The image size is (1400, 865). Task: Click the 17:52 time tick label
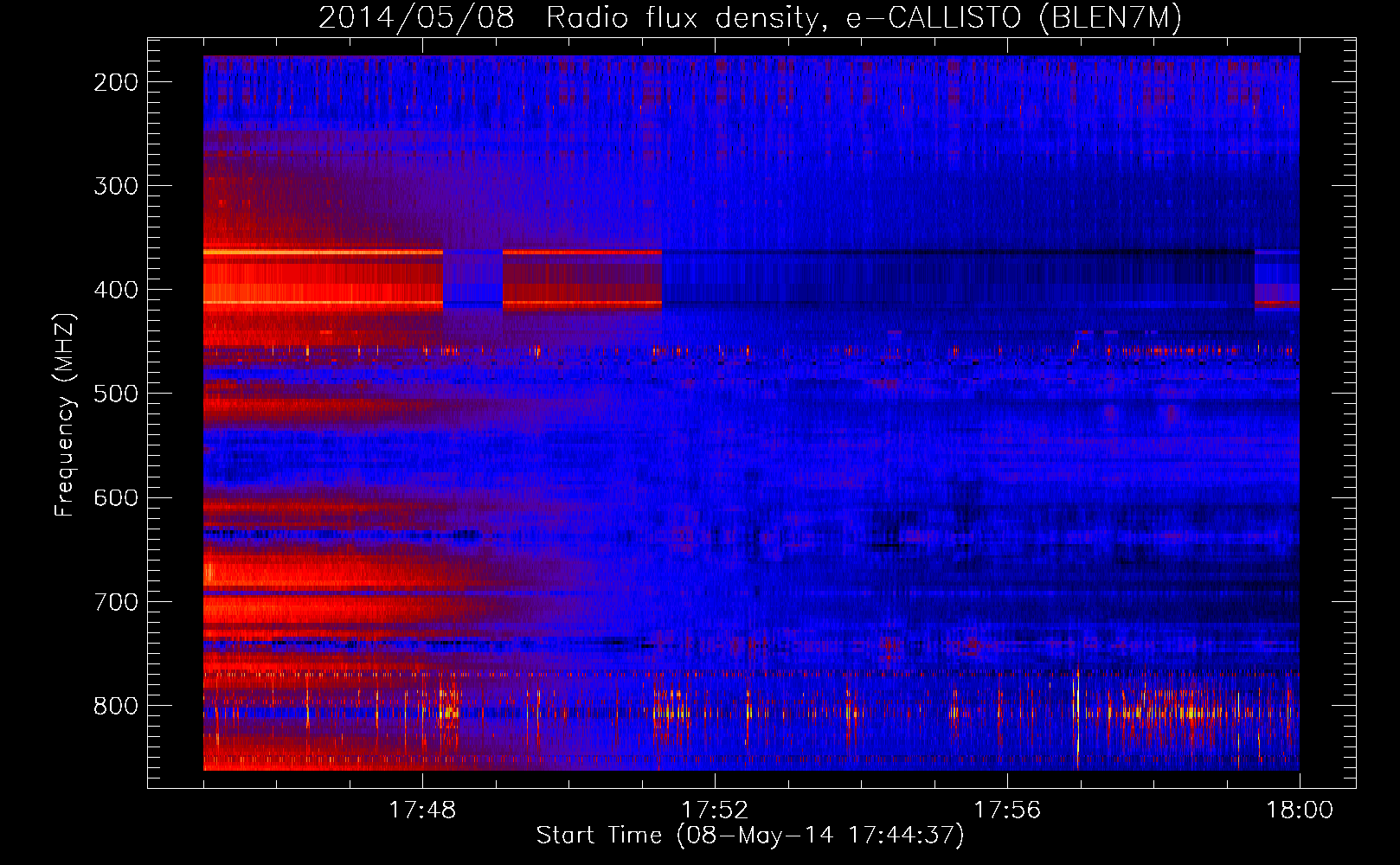tap(715, 810)
